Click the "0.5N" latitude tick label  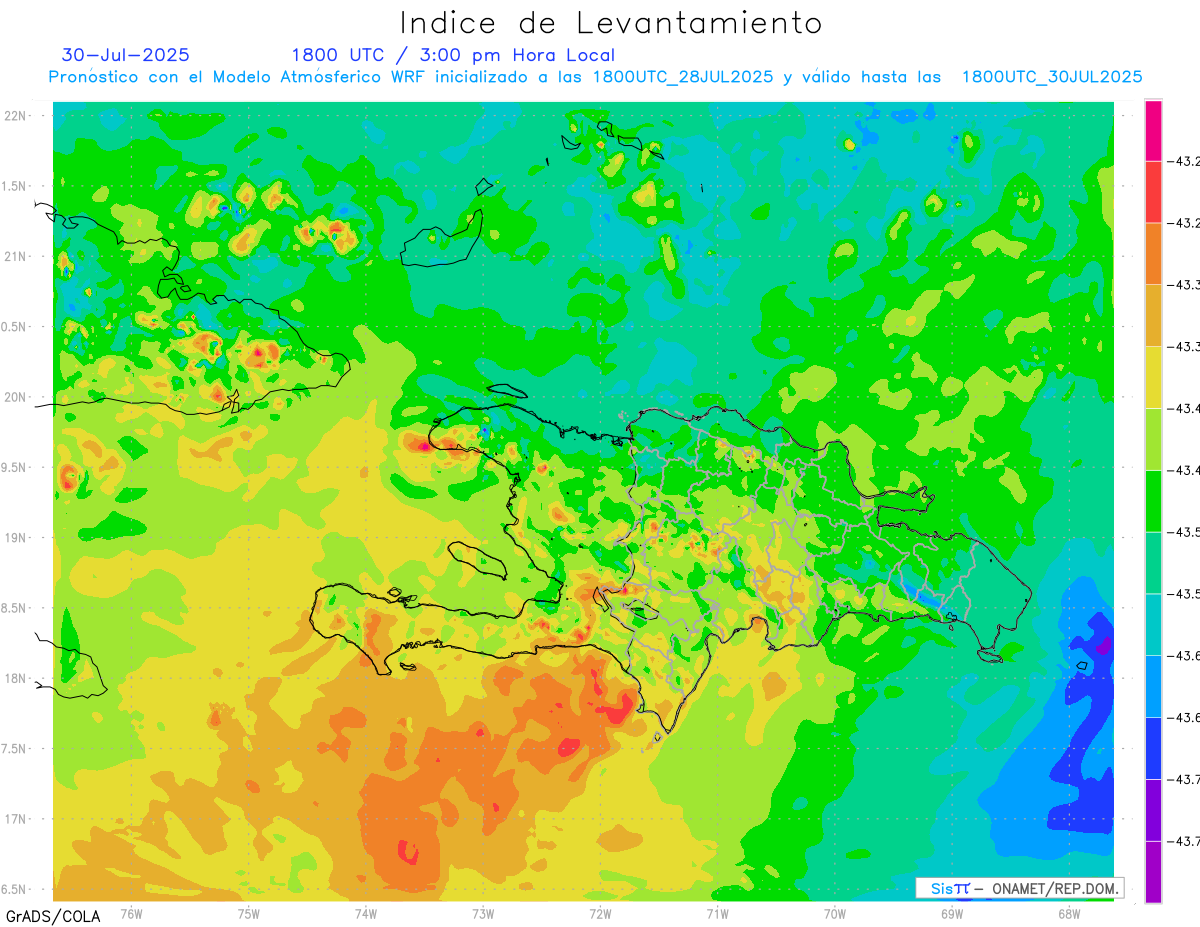point(15,327)
